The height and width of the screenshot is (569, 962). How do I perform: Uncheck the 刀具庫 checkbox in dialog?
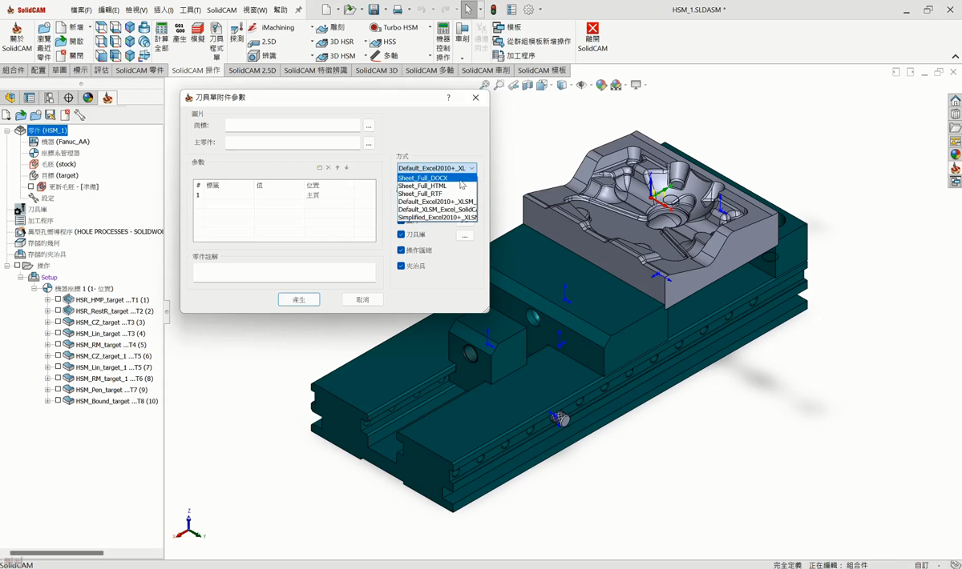pyautogui.click(x=401, y=235)
